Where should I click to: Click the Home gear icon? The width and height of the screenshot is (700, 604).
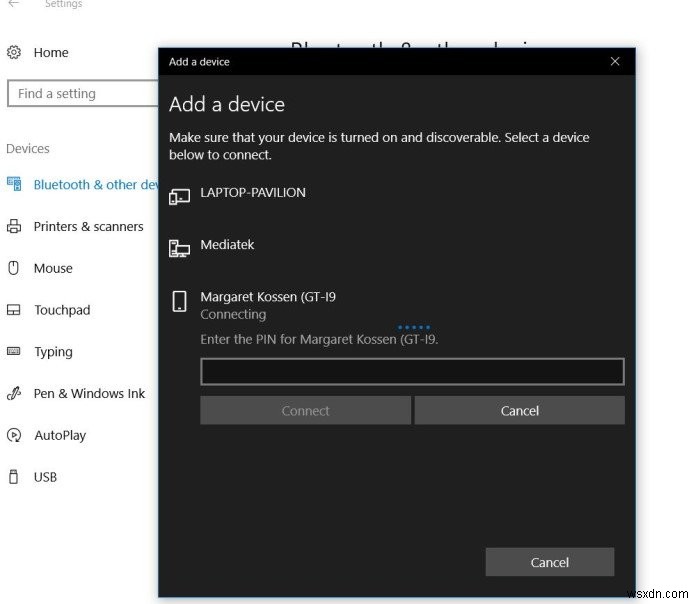click(14, 52)
